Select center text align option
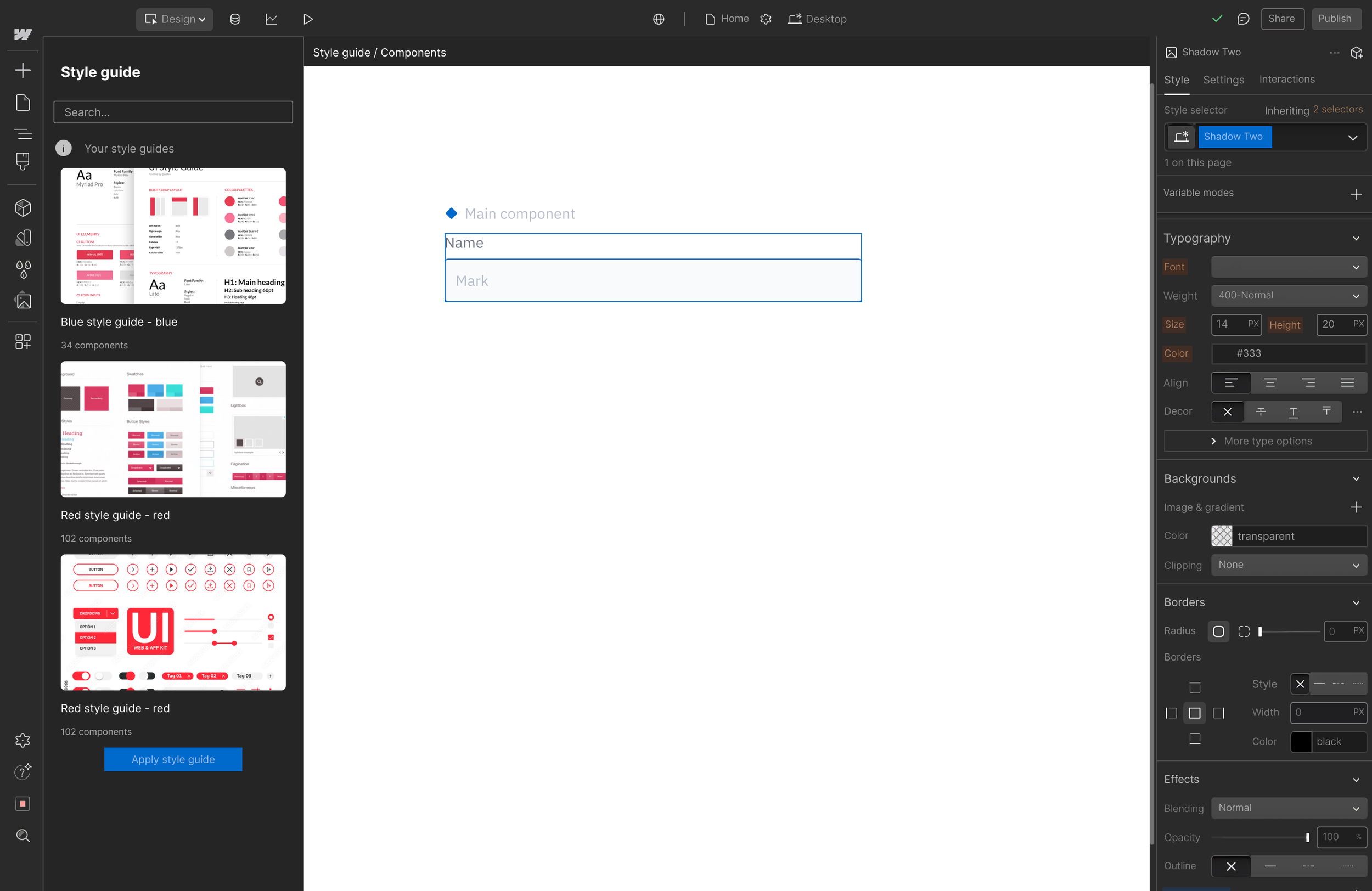The image size is (1372, 891). (1269, 383)
